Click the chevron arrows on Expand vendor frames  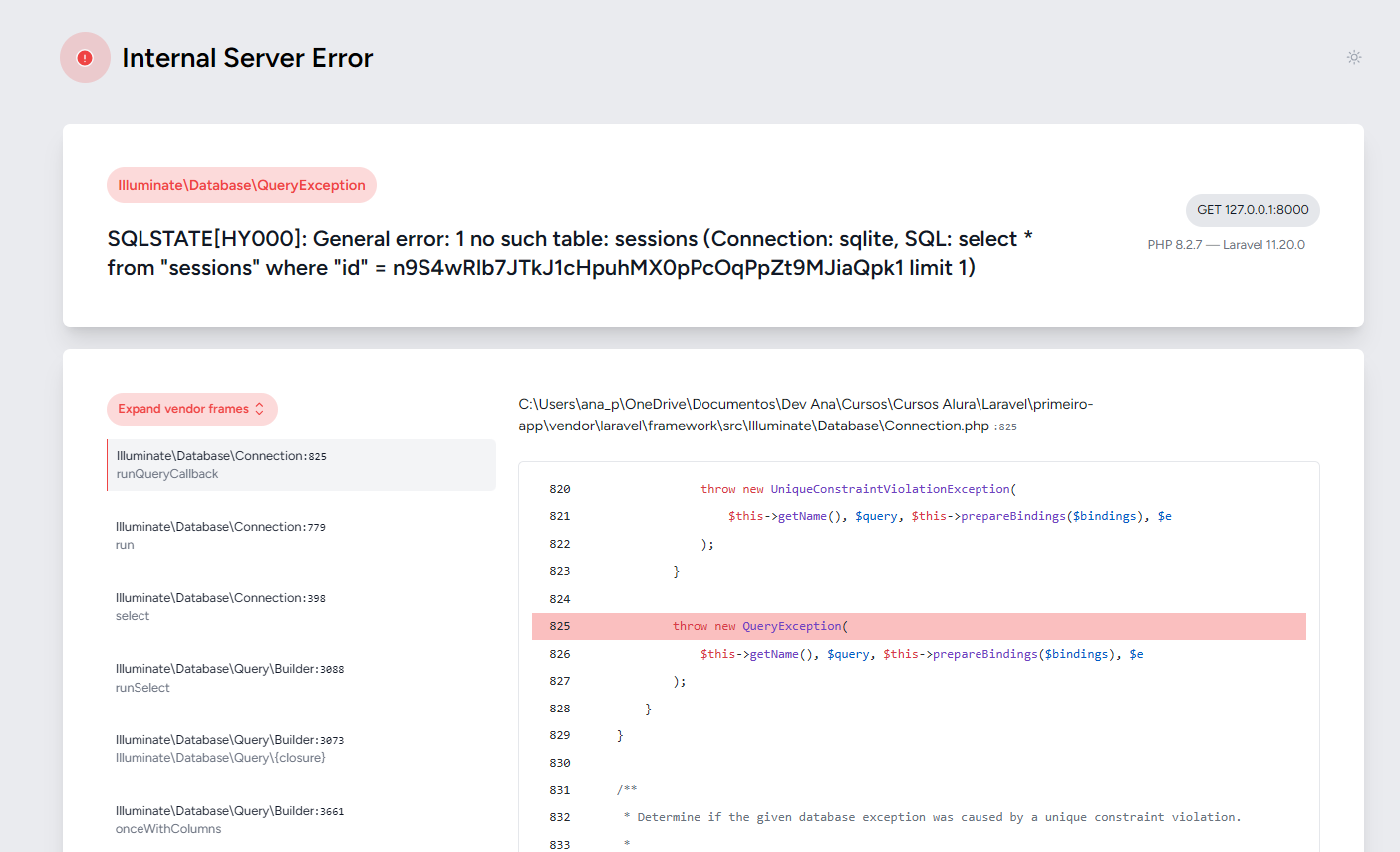[x=260, y=409]
